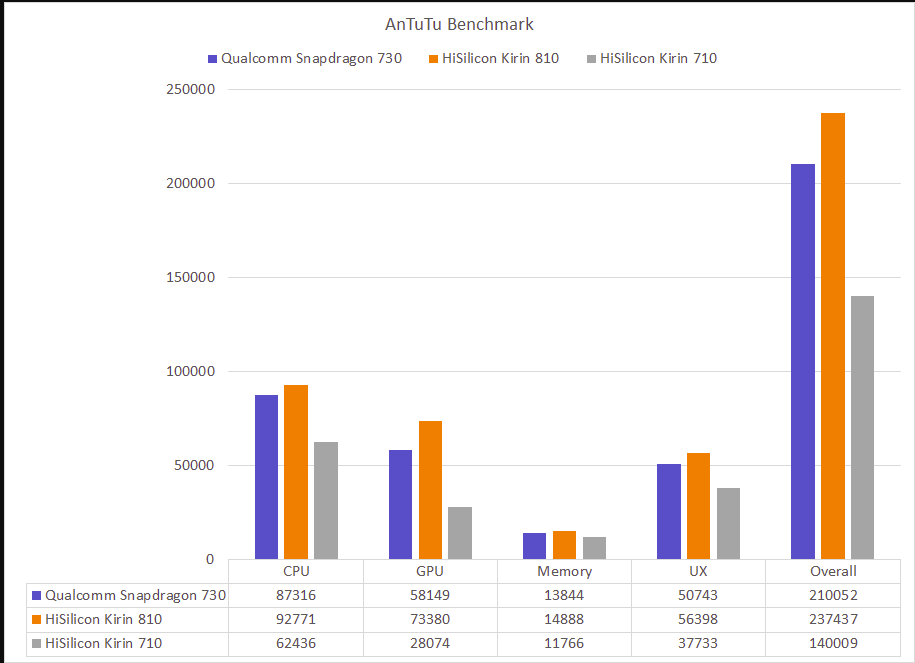Select the purple CPU bar for Snapdragon 730
This screenshot has width=915, height=663.
(267, 477)
